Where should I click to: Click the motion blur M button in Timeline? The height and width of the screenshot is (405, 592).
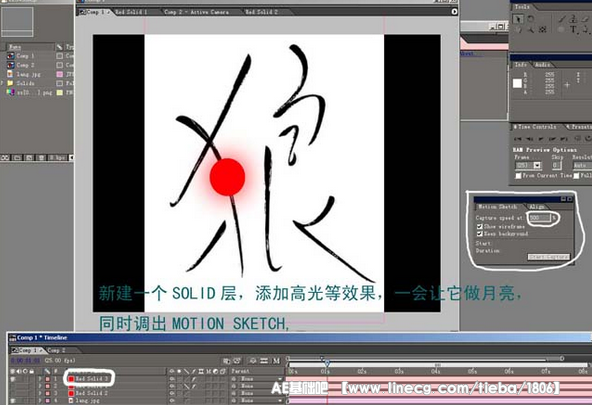(x=276, y=361)
